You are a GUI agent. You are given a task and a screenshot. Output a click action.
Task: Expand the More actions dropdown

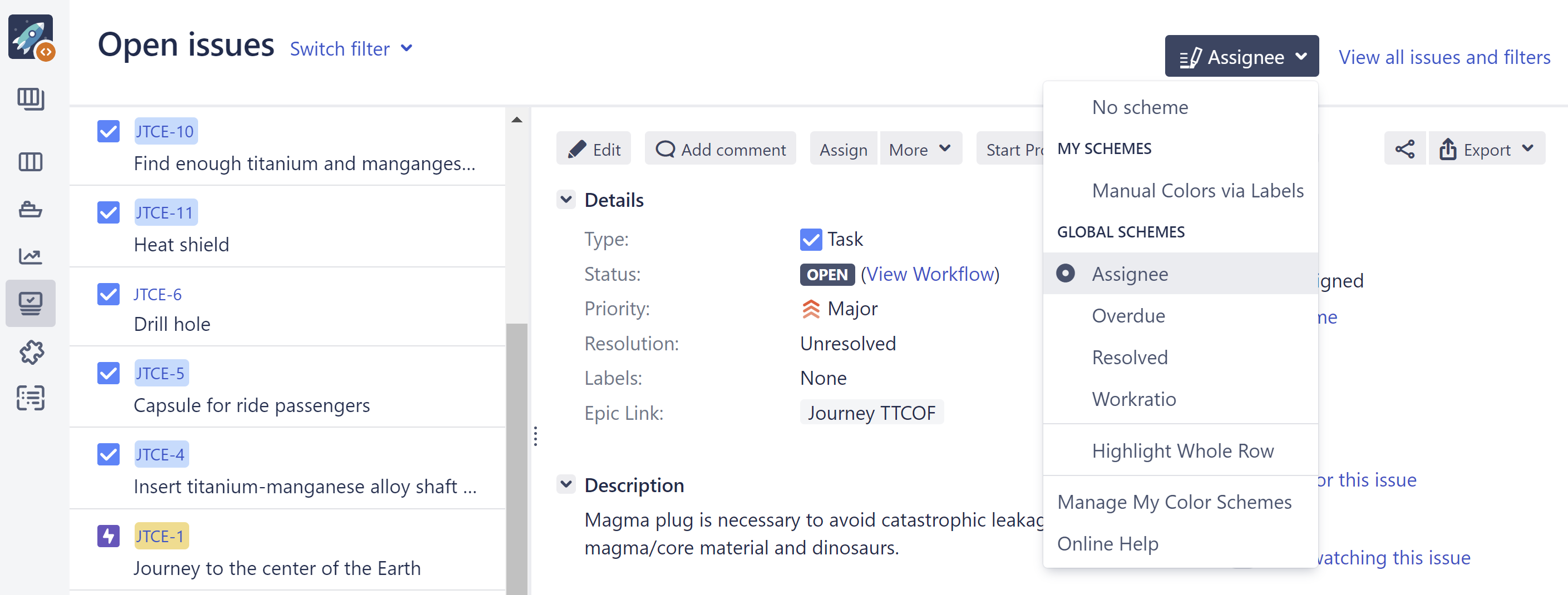pos(920,148)
